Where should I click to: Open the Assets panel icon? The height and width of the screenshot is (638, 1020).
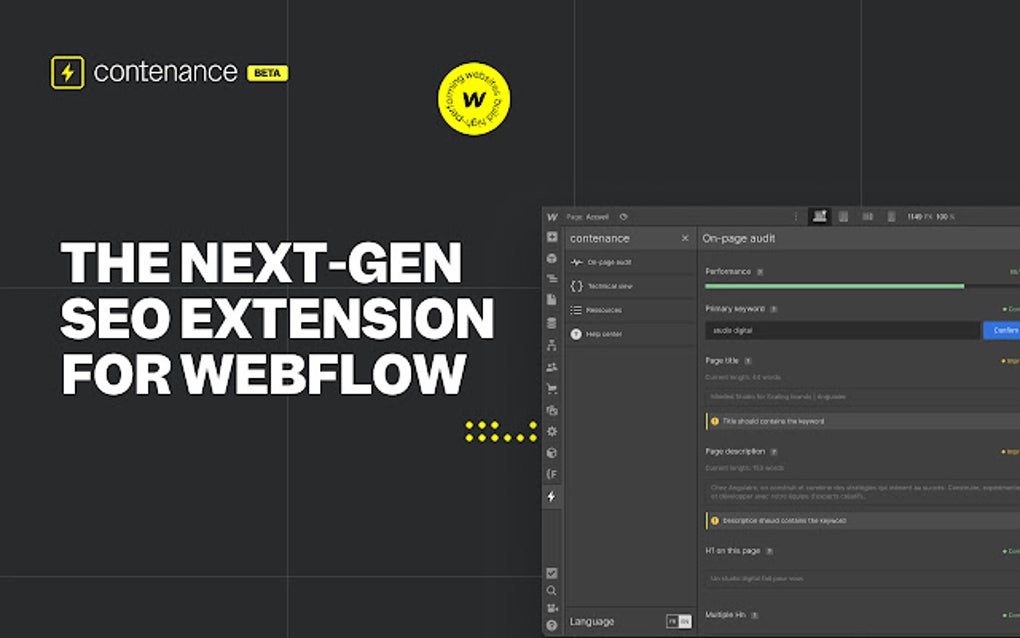click(x=552, y=410)
